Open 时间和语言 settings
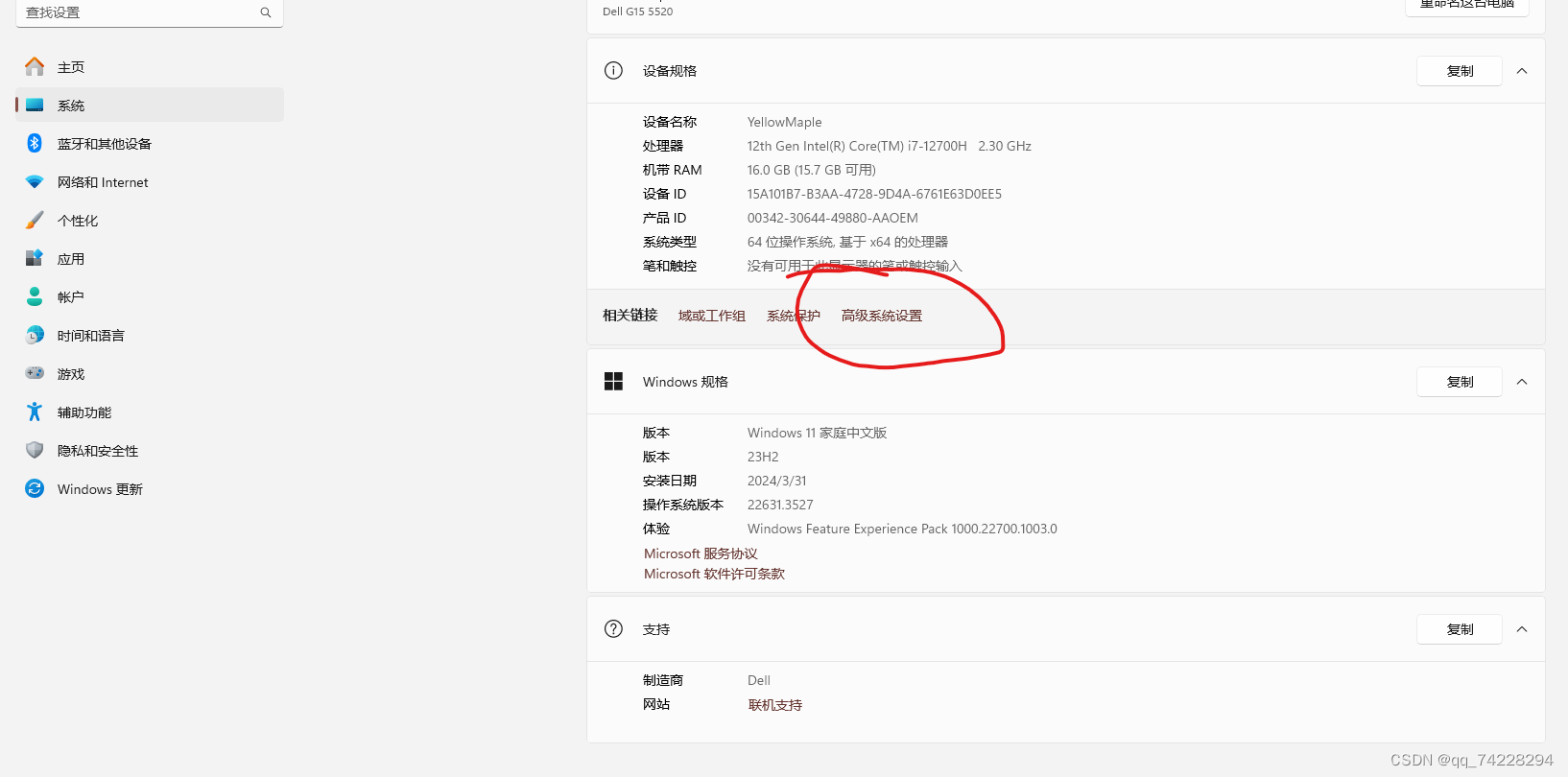1568x777 pixels. (150, 335)
